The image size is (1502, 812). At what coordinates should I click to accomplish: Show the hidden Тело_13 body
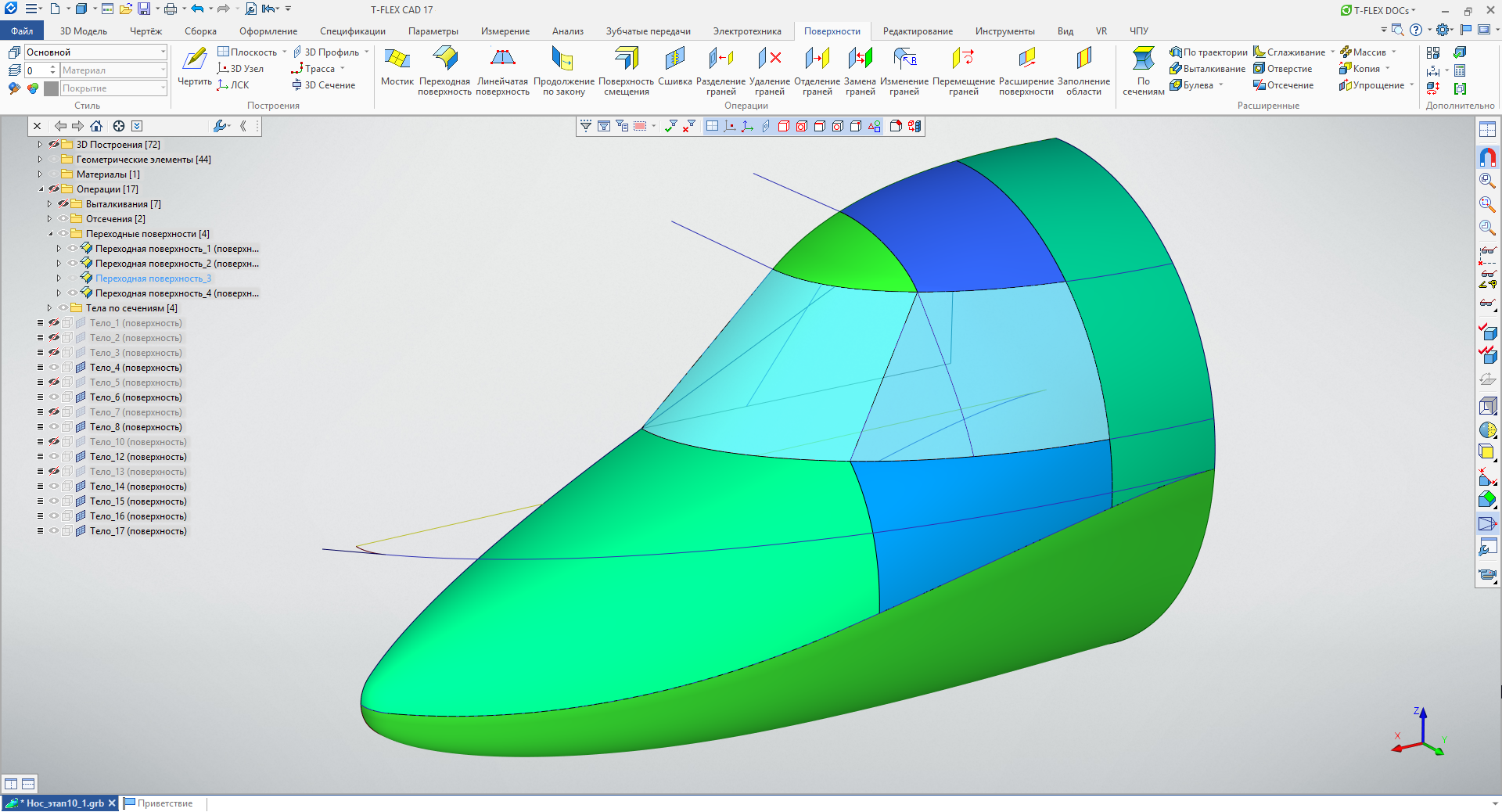tap(54, 472)
